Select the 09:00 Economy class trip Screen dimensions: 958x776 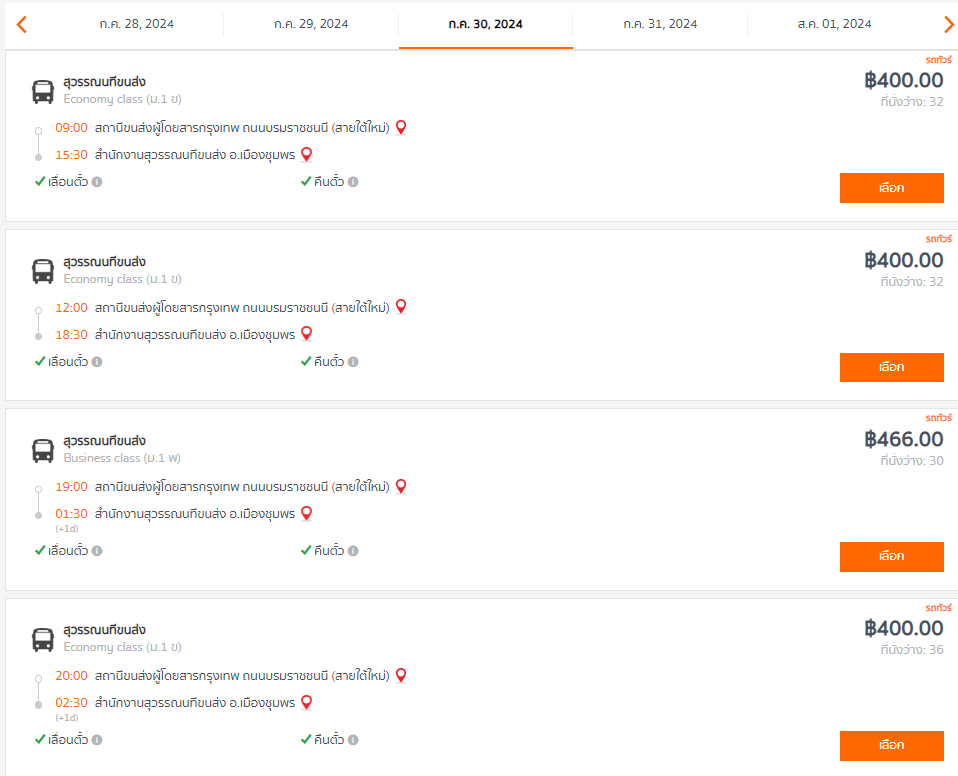coord(891,188)
